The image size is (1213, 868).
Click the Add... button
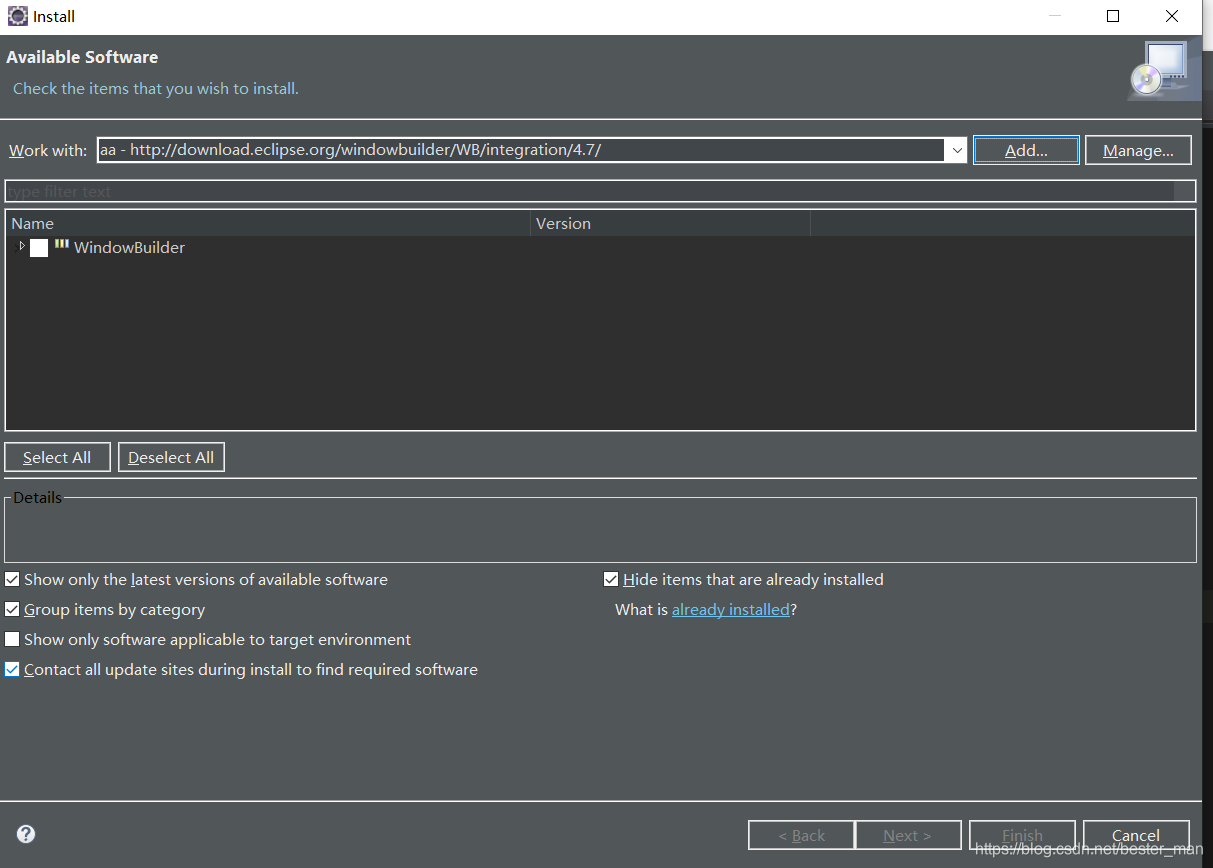(x=1026, y=150)
